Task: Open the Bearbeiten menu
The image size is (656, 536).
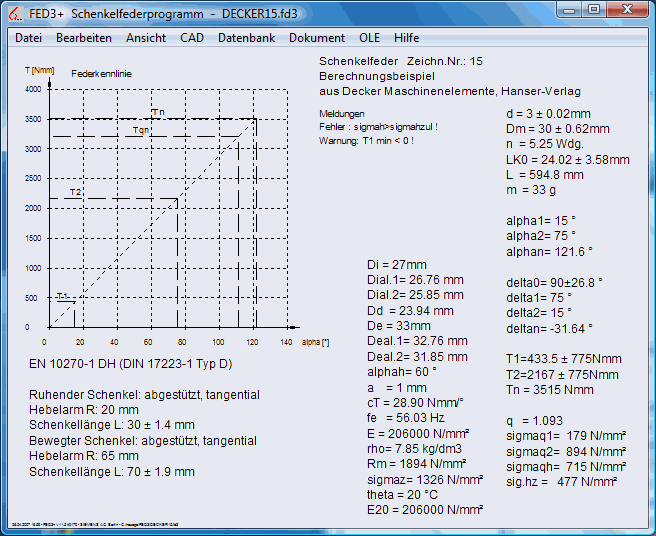Action: click(84, 38)
